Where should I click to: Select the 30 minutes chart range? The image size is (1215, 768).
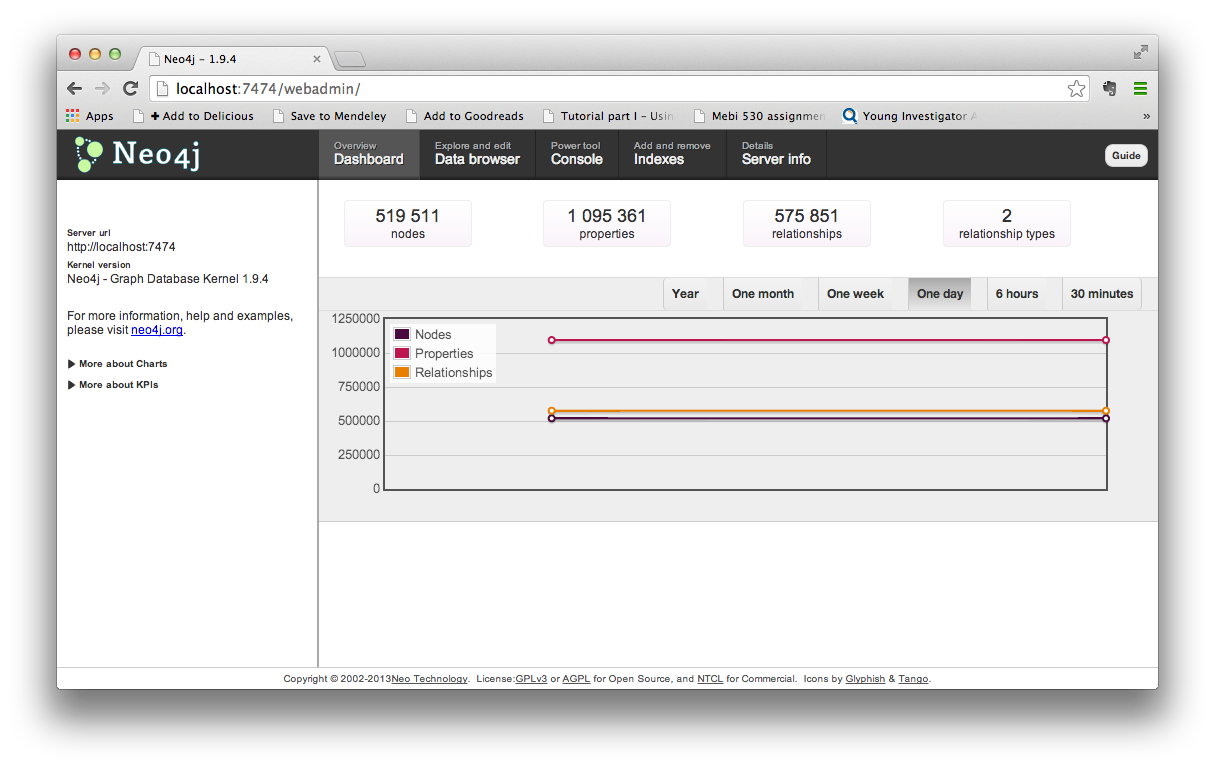click(1102, 294)
